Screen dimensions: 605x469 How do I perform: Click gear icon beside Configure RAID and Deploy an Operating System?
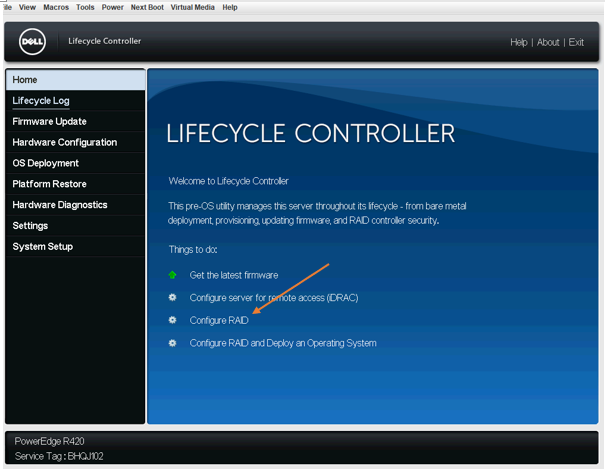(x=172, y=343)
